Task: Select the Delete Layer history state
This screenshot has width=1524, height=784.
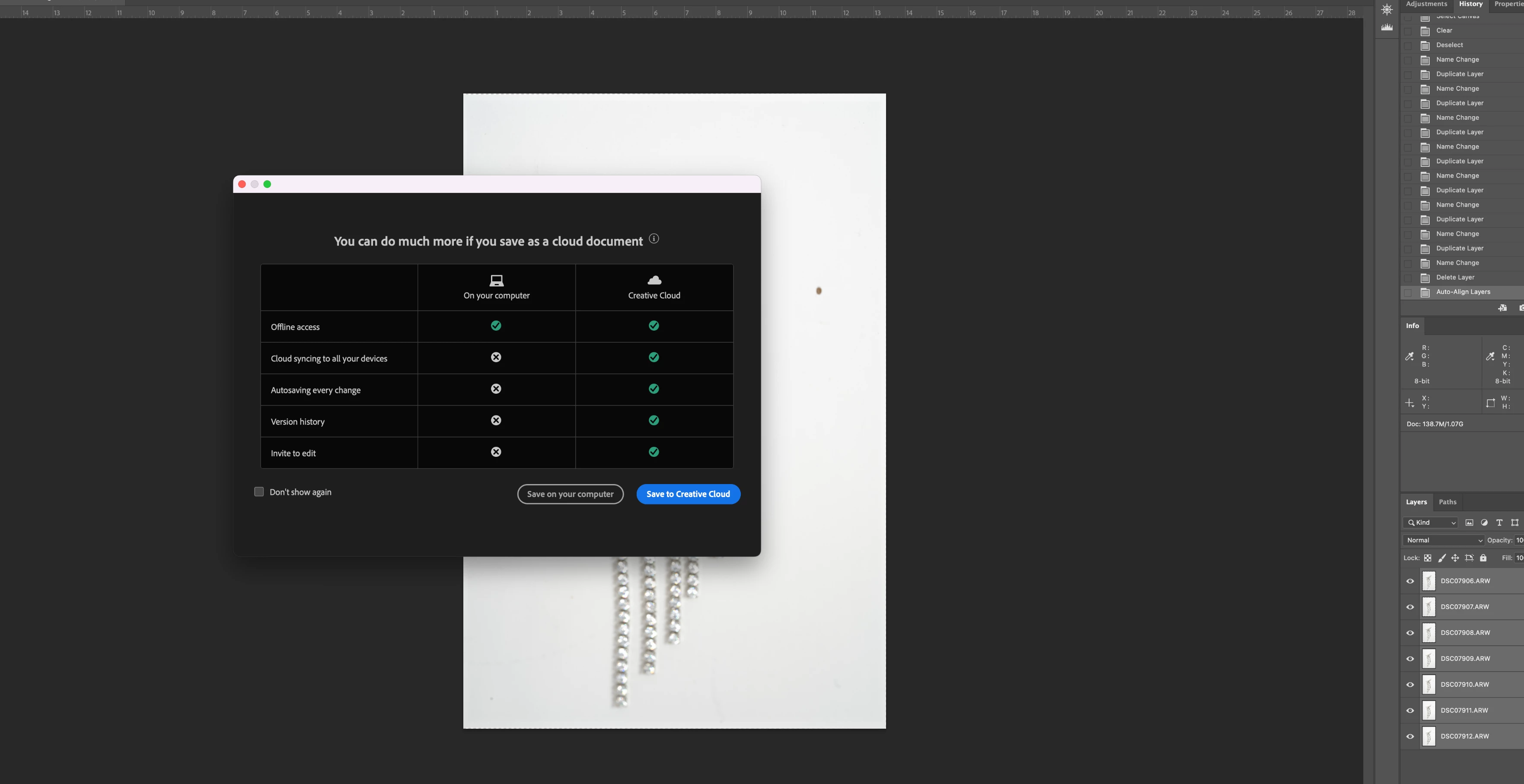Action: pyautogui.click(x=1455, y=277)
